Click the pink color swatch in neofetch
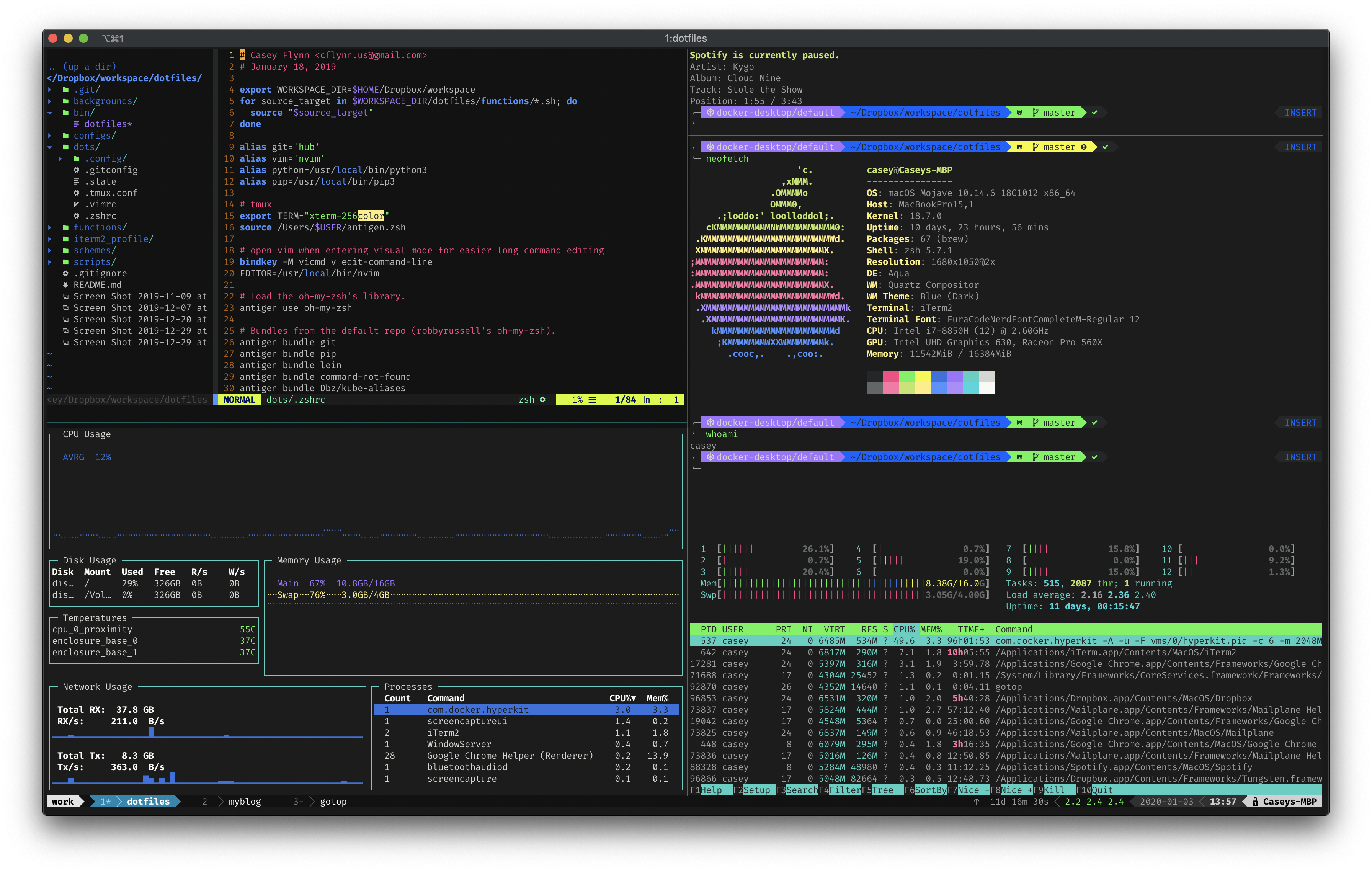The image size is (1372, 872). click(x=890, y=377)
